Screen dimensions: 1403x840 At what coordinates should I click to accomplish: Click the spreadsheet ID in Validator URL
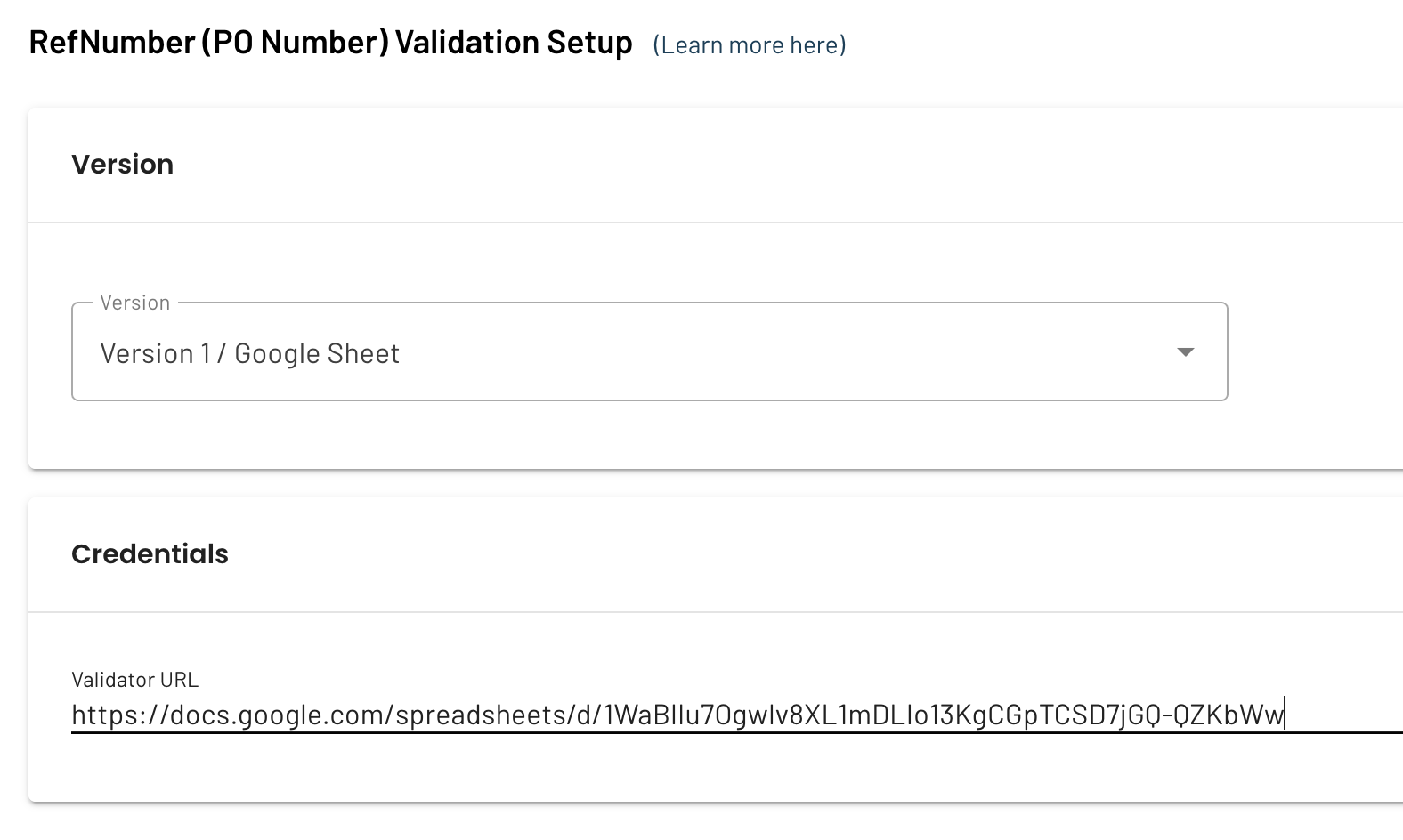pyautogui.click(x=944, y=715)
